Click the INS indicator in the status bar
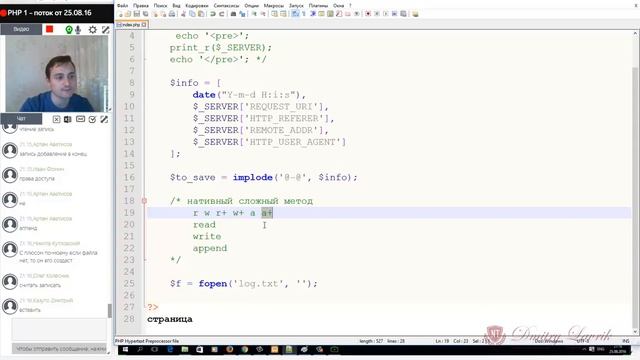The image size is (640, 360). point(626,341)
